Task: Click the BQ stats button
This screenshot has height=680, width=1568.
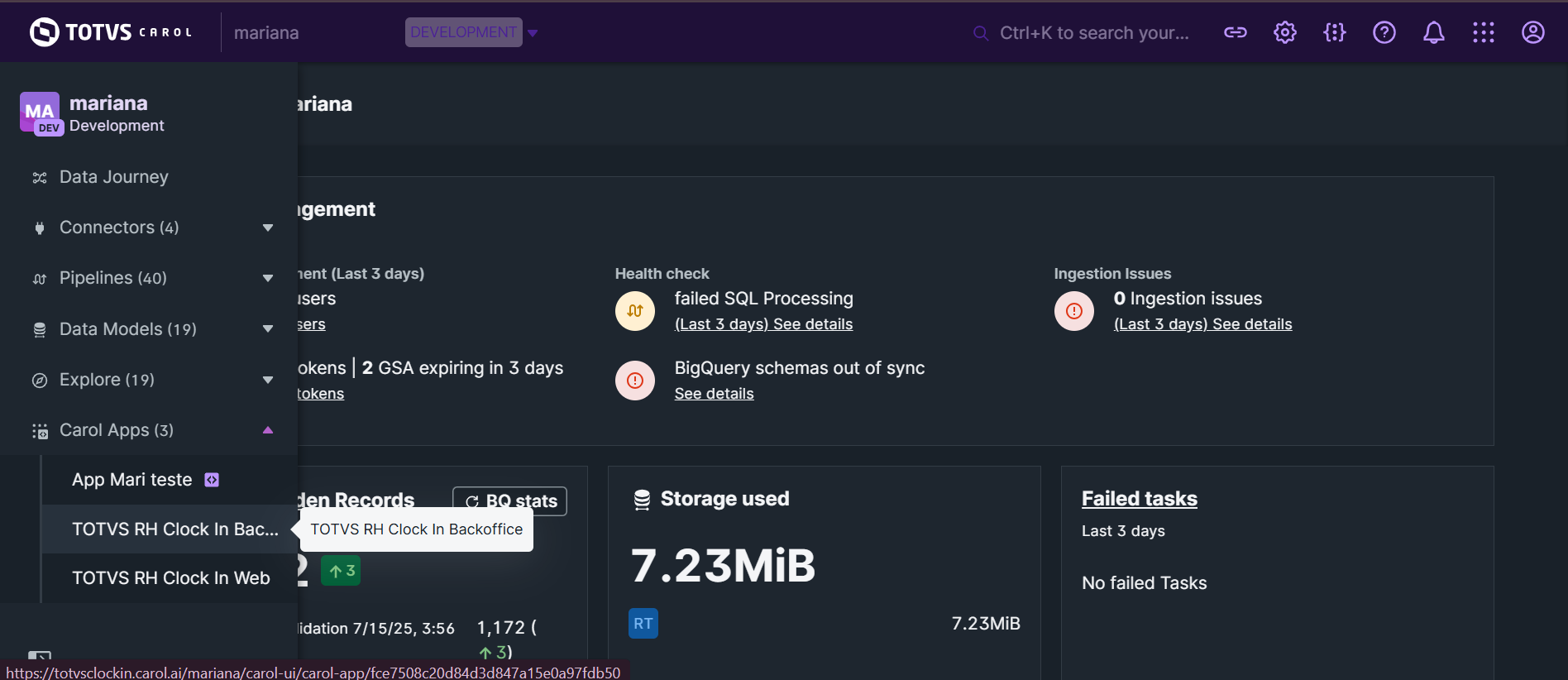Action: coord(510,500)
